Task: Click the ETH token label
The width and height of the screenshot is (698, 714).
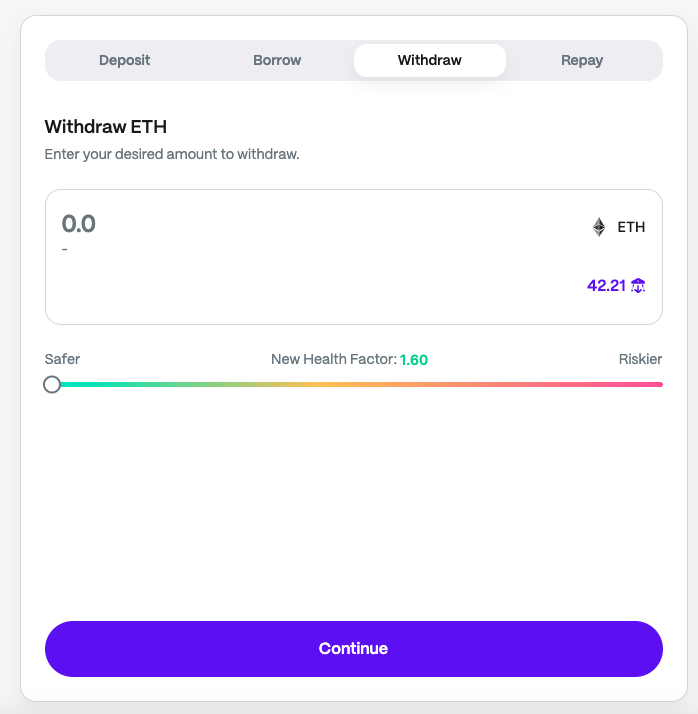Action: pos(631,227)
